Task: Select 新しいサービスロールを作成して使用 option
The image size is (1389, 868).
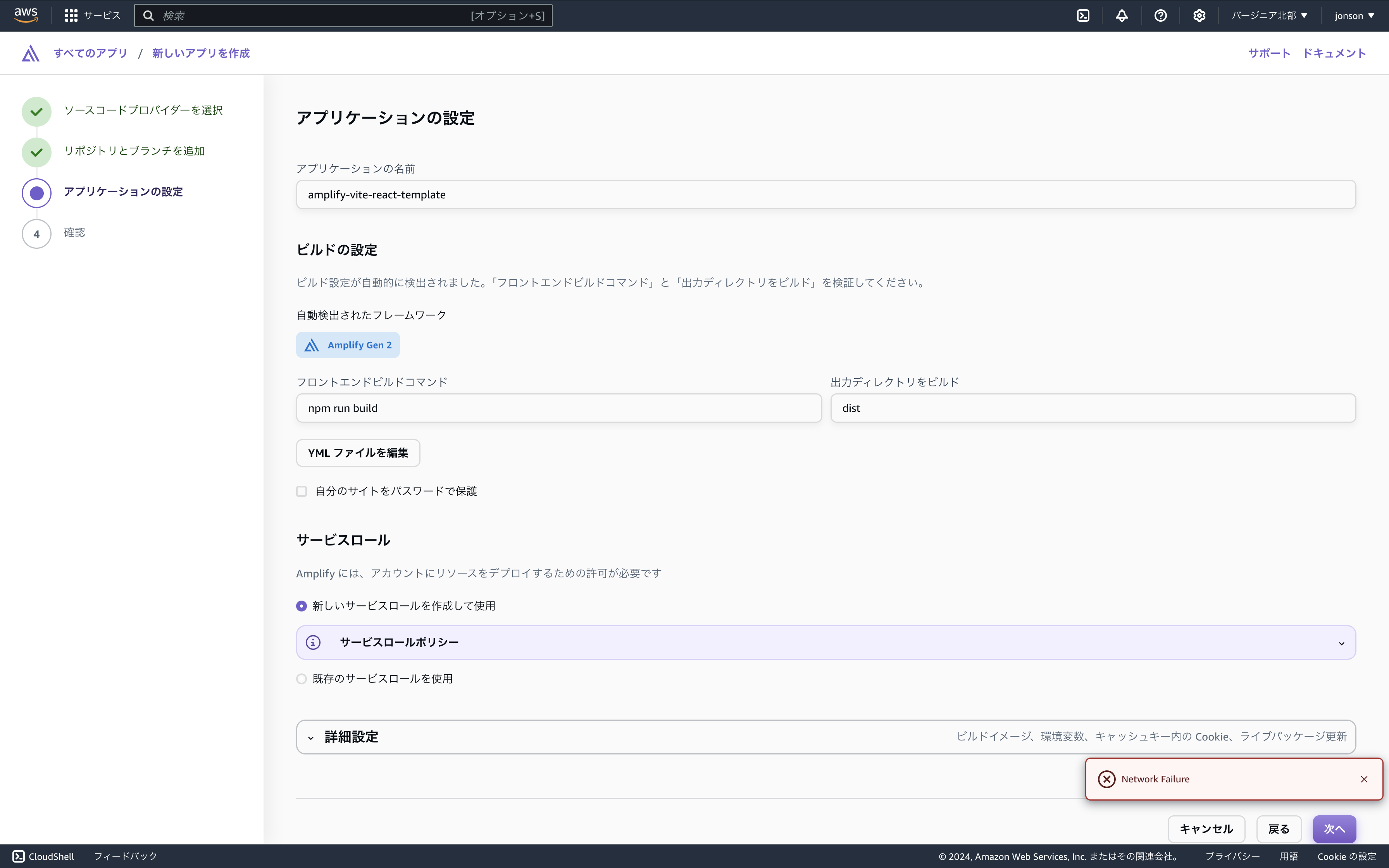Action: [x=302, y=606]
